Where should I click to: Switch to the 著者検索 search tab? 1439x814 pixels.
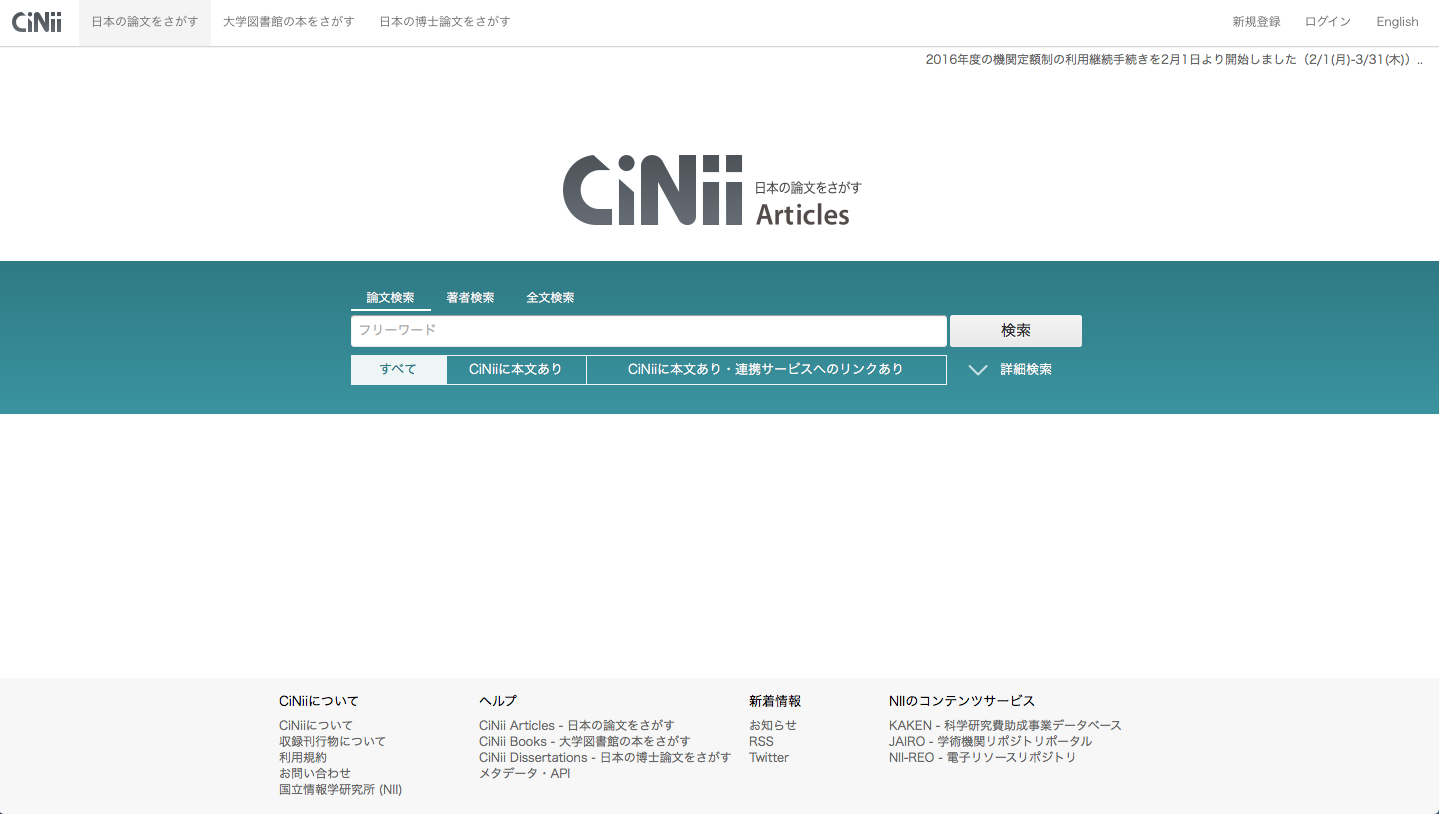coord(470,297)
